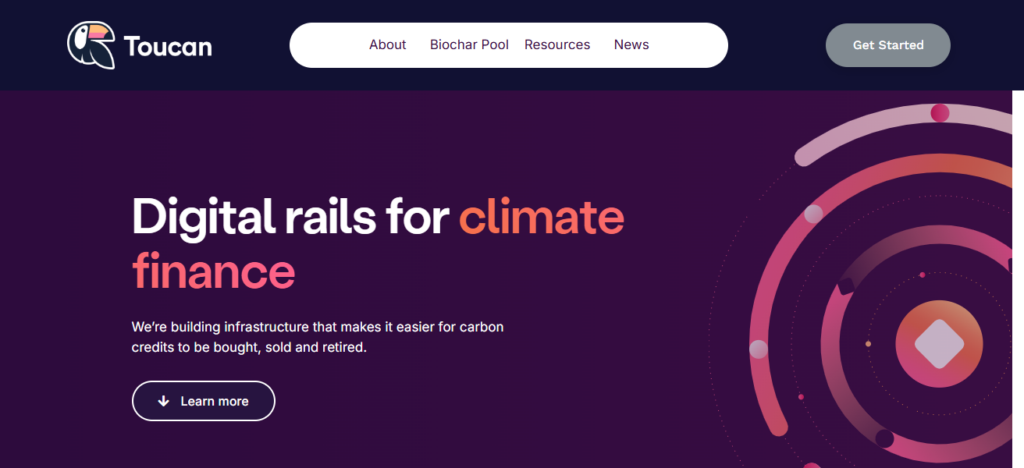1024x468 pixels.
Task: Go to the Biochar Pool page
Action: [x=469, y=45]
